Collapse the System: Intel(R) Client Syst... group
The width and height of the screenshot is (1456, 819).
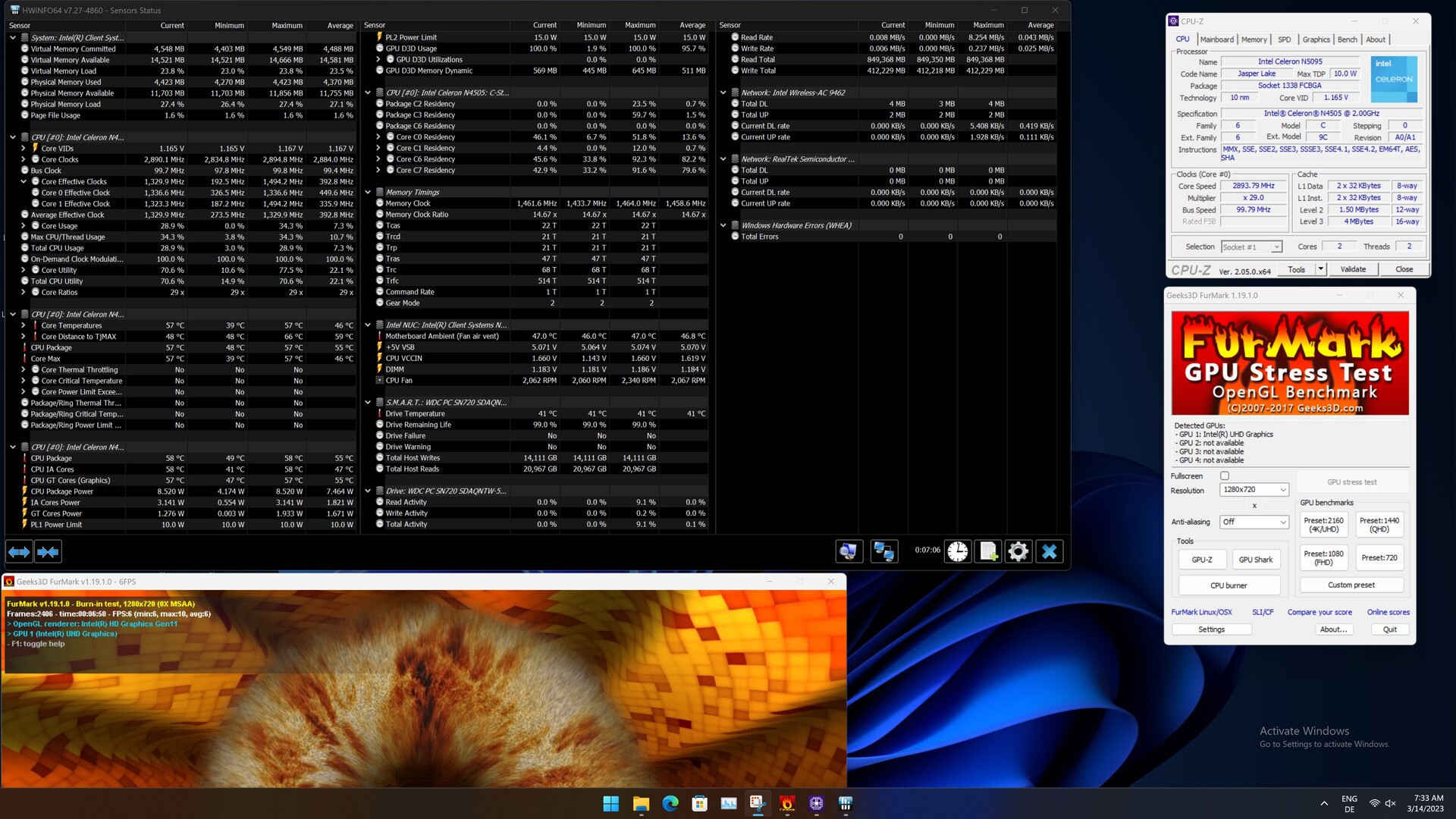click(13, 37)
